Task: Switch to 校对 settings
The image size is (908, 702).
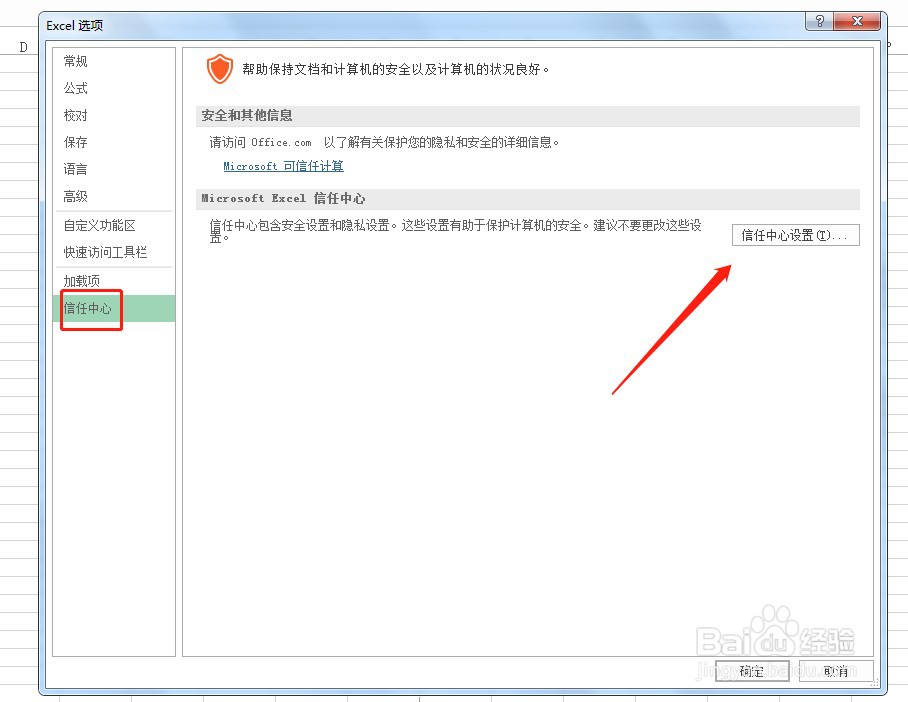Action: (x=114, y=115)
